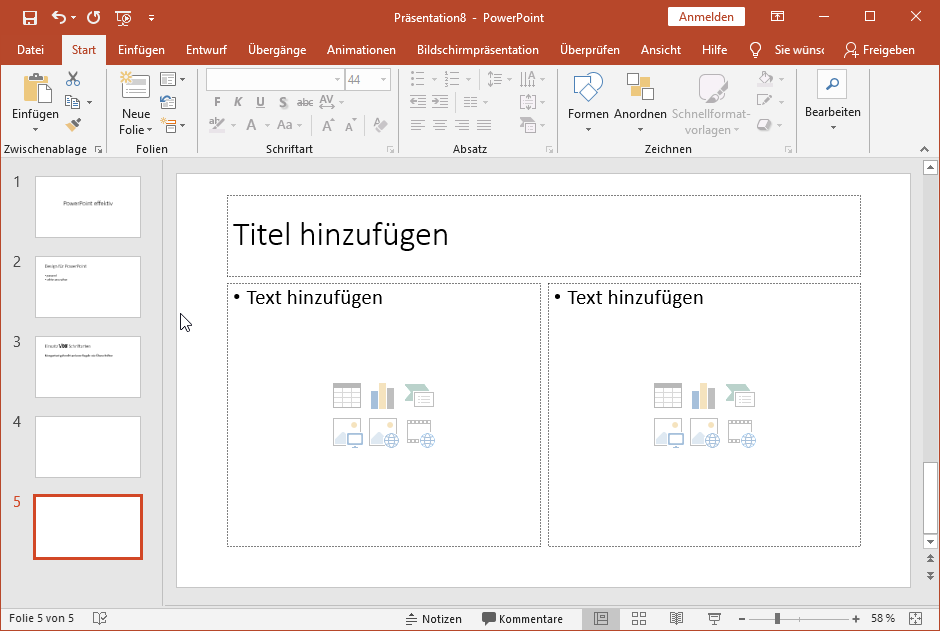
Task: Toggle strikethrough (abc) formatting
Action: click(305, 102)
